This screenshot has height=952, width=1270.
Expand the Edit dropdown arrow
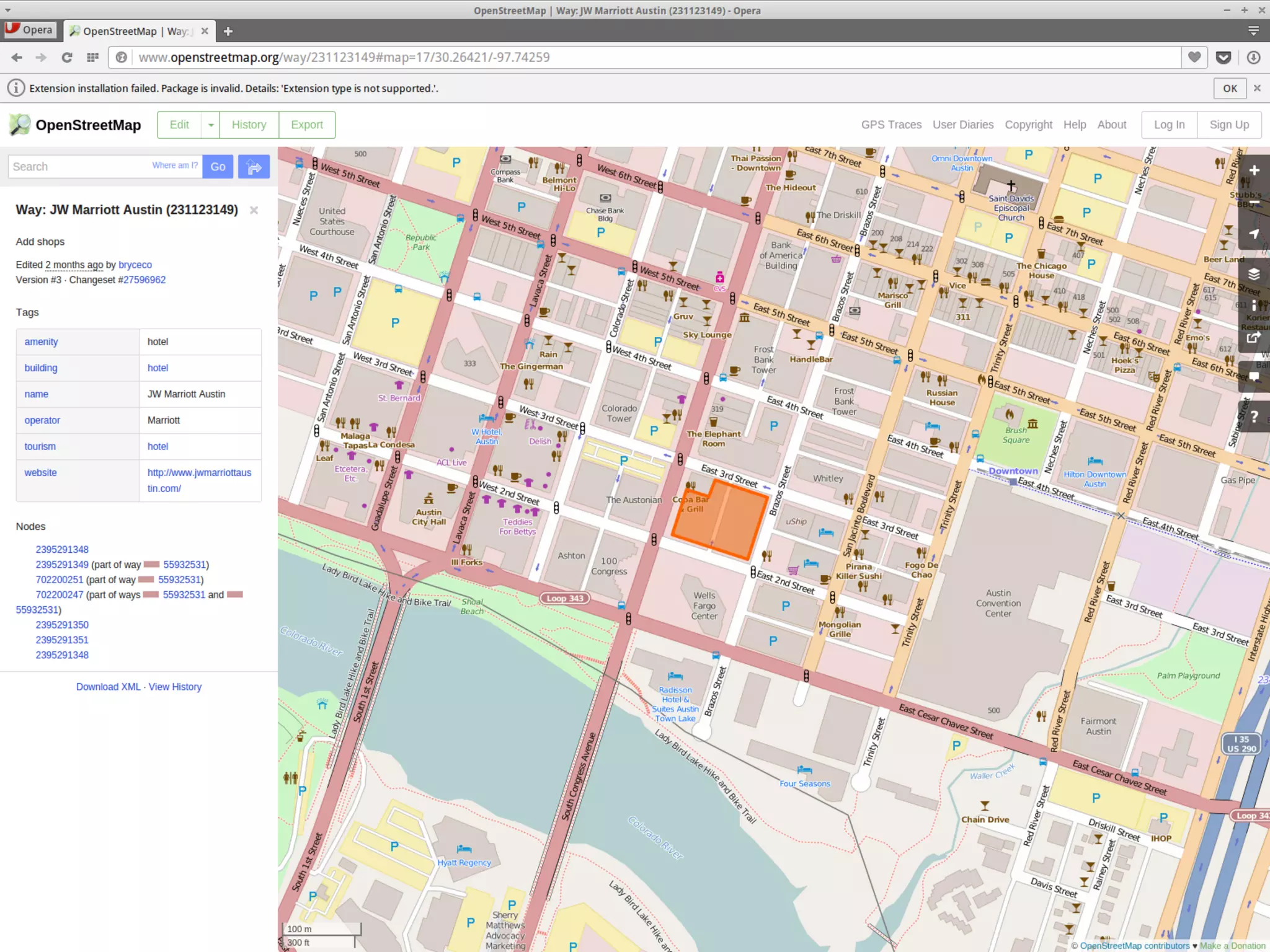point(211,125)
